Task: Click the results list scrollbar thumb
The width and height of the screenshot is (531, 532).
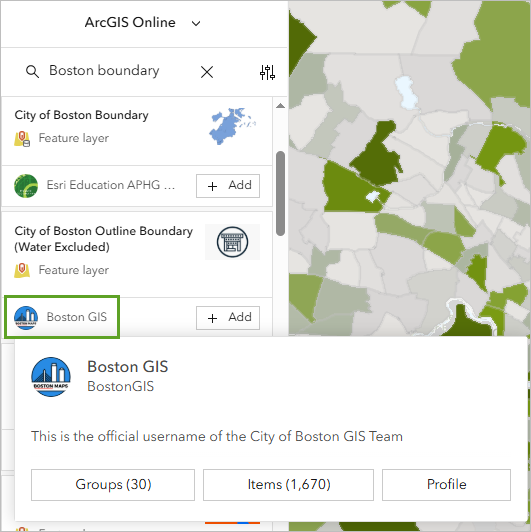Action: pos(280,193)
